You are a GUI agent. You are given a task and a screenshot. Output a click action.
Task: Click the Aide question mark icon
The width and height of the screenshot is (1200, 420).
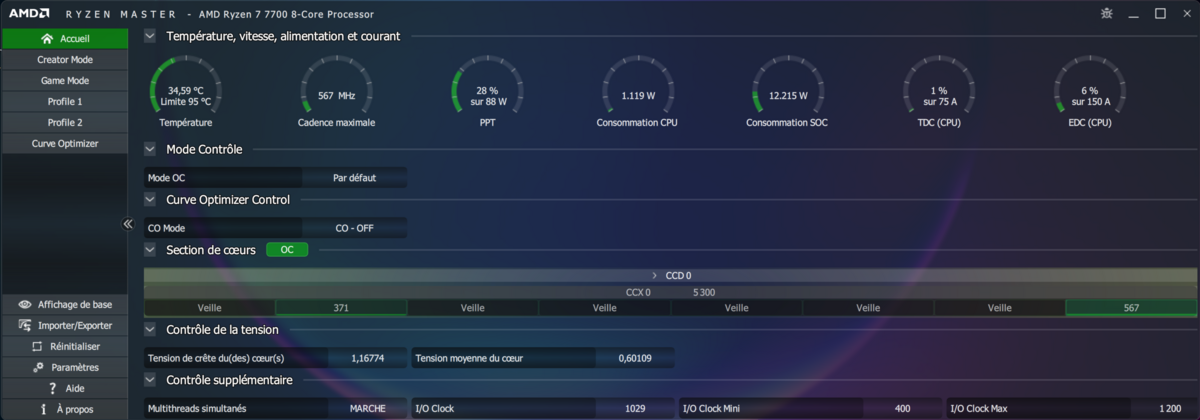[x=51, y=388]
